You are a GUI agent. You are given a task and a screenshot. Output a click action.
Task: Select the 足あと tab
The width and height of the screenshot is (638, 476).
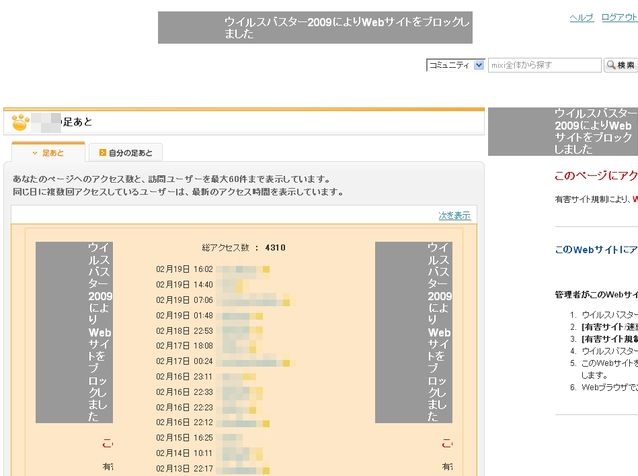(x=48, y=153)
